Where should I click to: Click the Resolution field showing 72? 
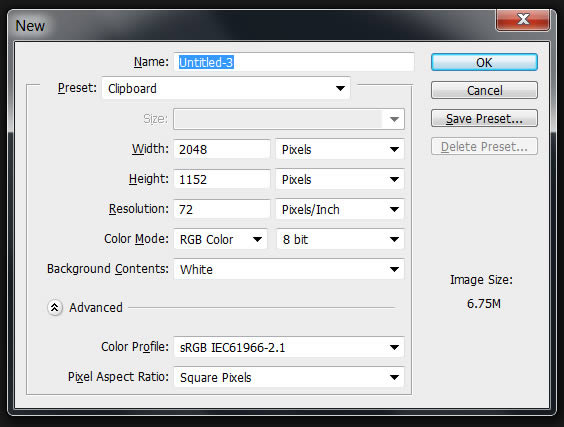click(x=222, y=209)
